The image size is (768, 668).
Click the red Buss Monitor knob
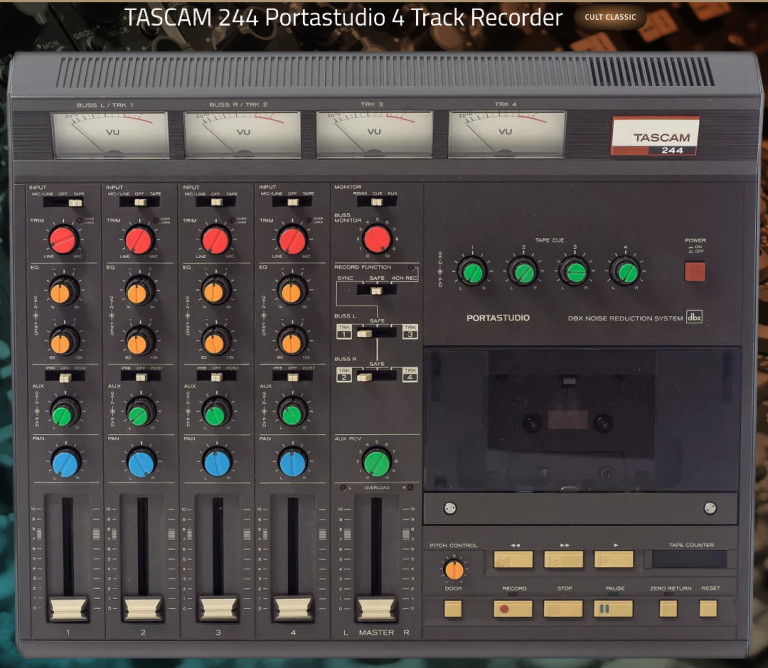coord(376,239)
